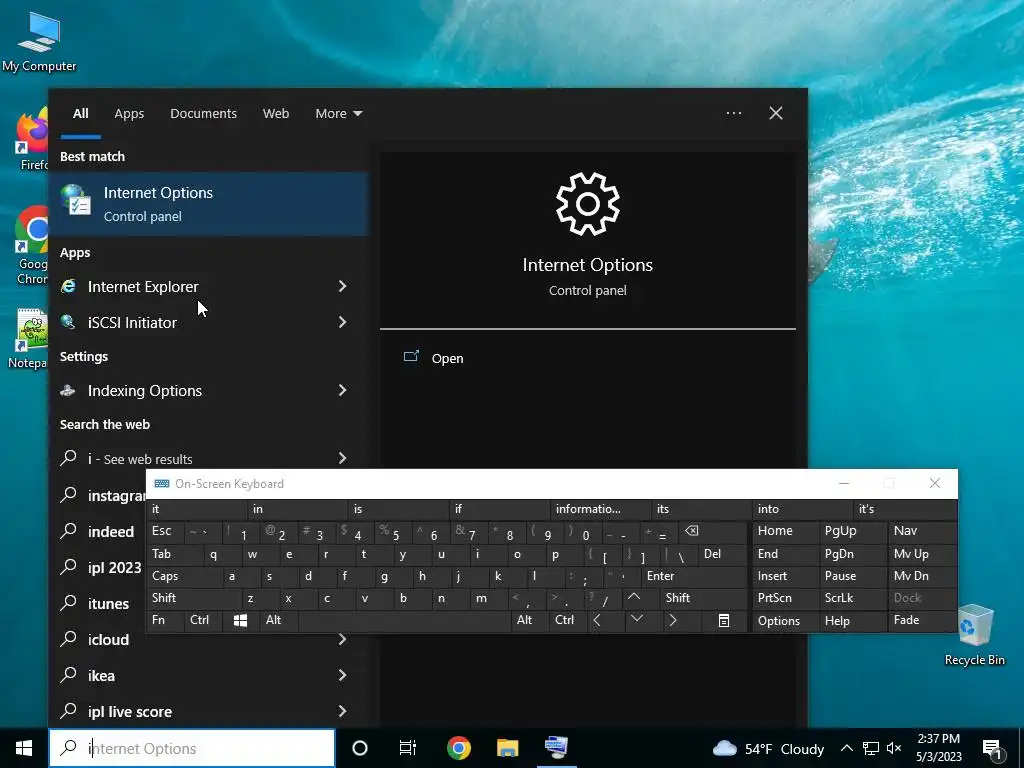
Task: Expand Internet Explorer result chevron
Action: (x=343, y=286)
